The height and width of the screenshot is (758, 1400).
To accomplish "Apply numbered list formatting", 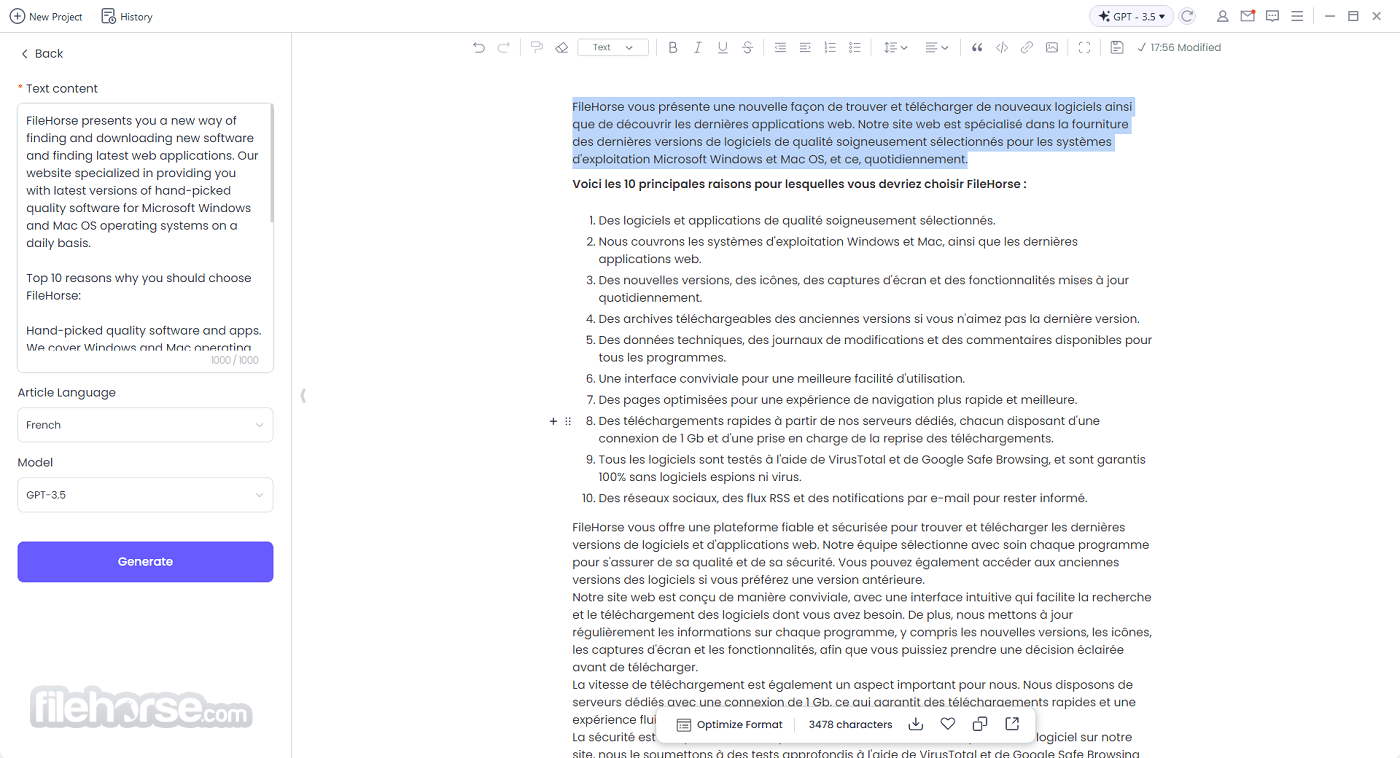I will tap(830, 47).
